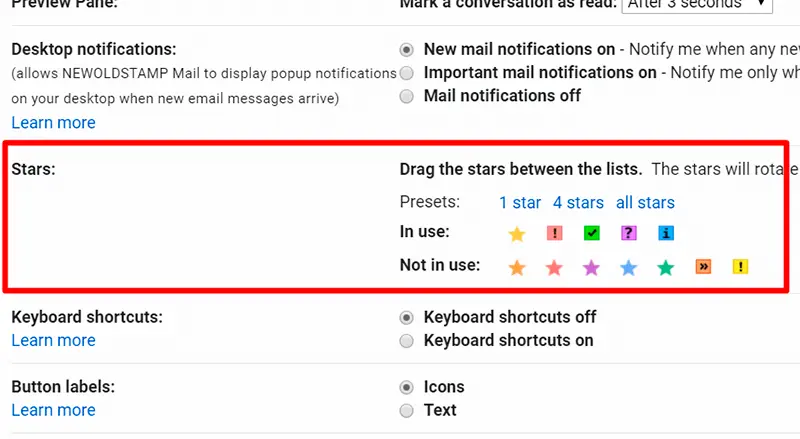
Task: Open Learn more under Desktop notifications
Action: tap(54, 123)
